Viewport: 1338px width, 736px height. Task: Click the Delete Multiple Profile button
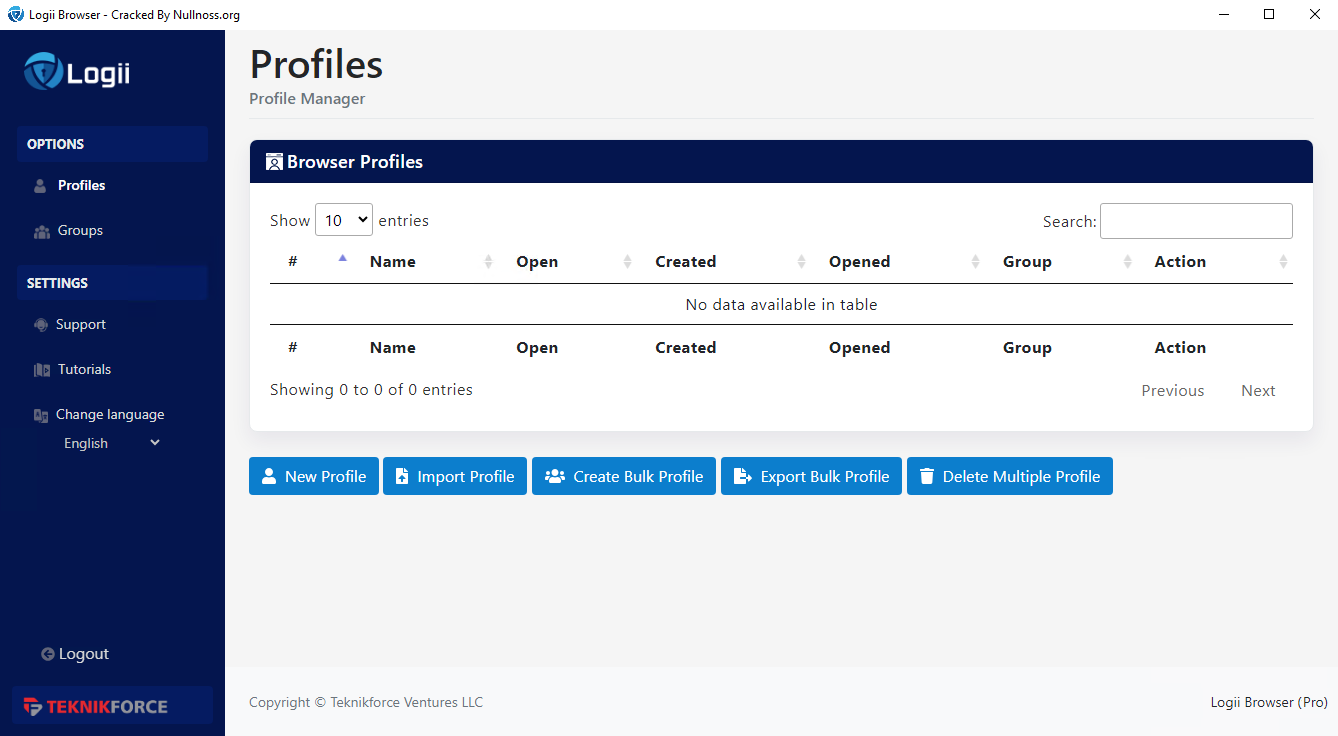1009,477
